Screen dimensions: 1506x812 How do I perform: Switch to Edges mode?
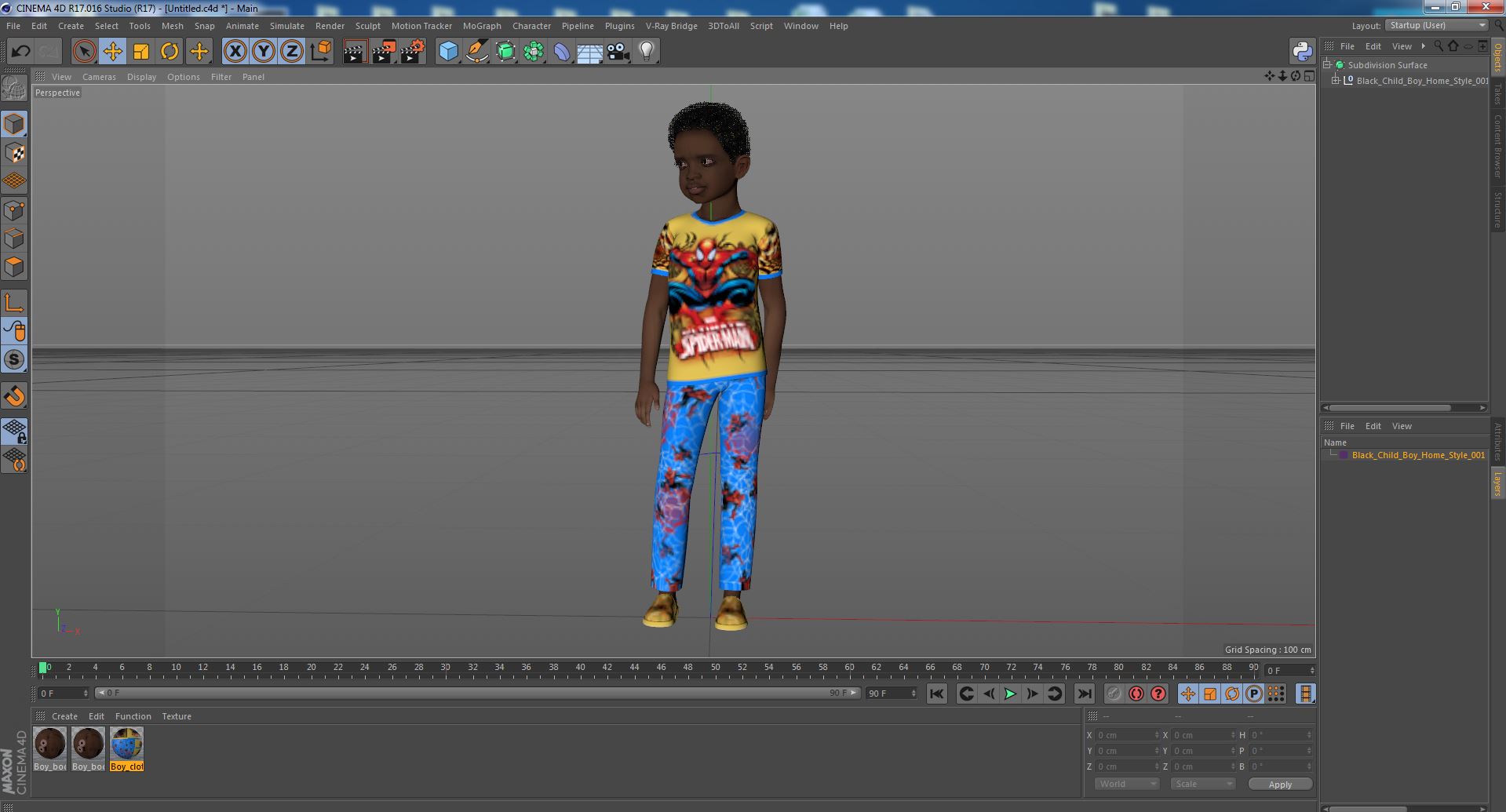(14, 238)
